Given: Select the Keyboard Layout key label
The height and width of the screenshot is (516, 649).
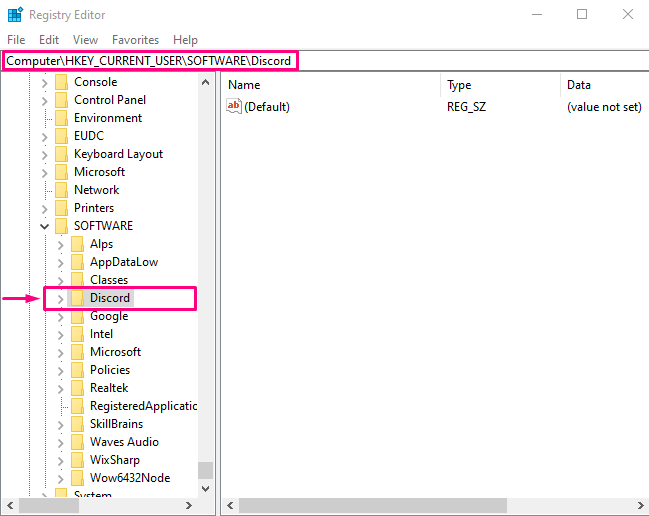Looking at the screenshot, I should (118, 154).
